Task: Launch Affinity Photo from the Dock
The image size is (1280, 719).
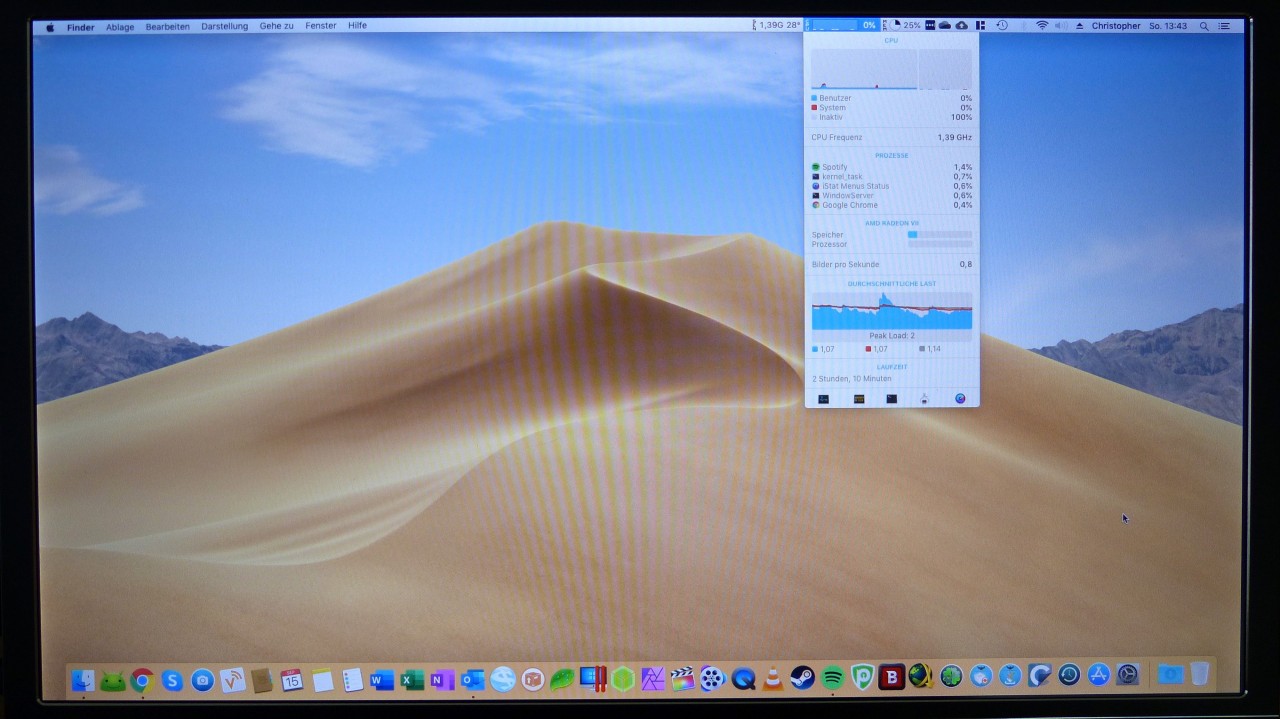Action: click(x=653, y=680)
